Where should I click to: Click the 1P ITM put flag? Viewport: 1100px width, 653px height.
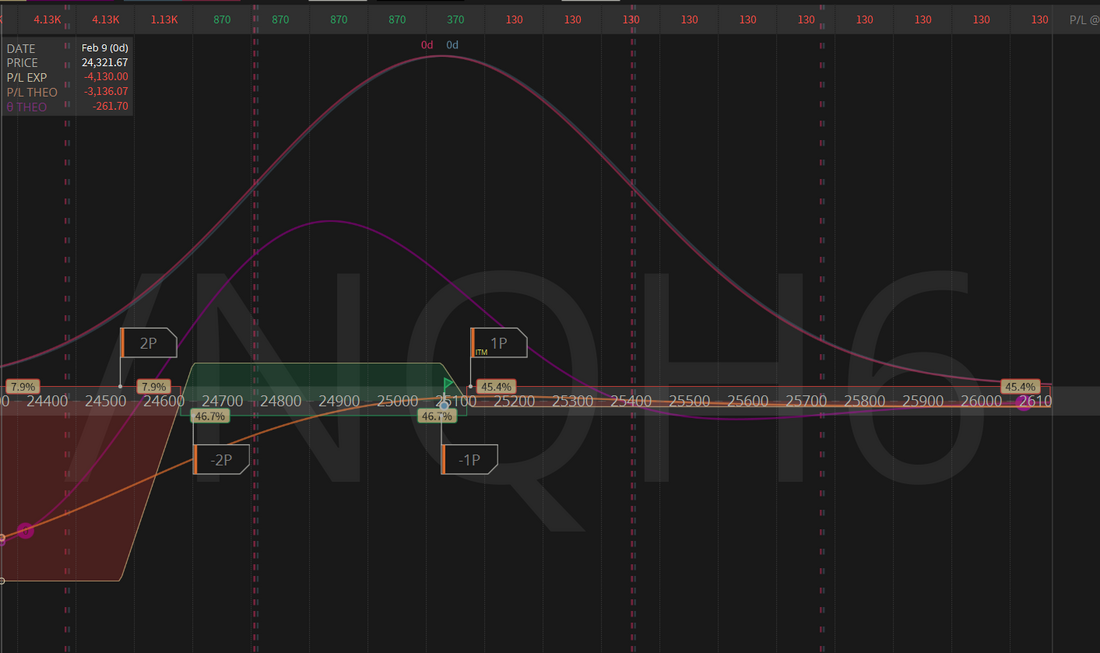point(498,343)
